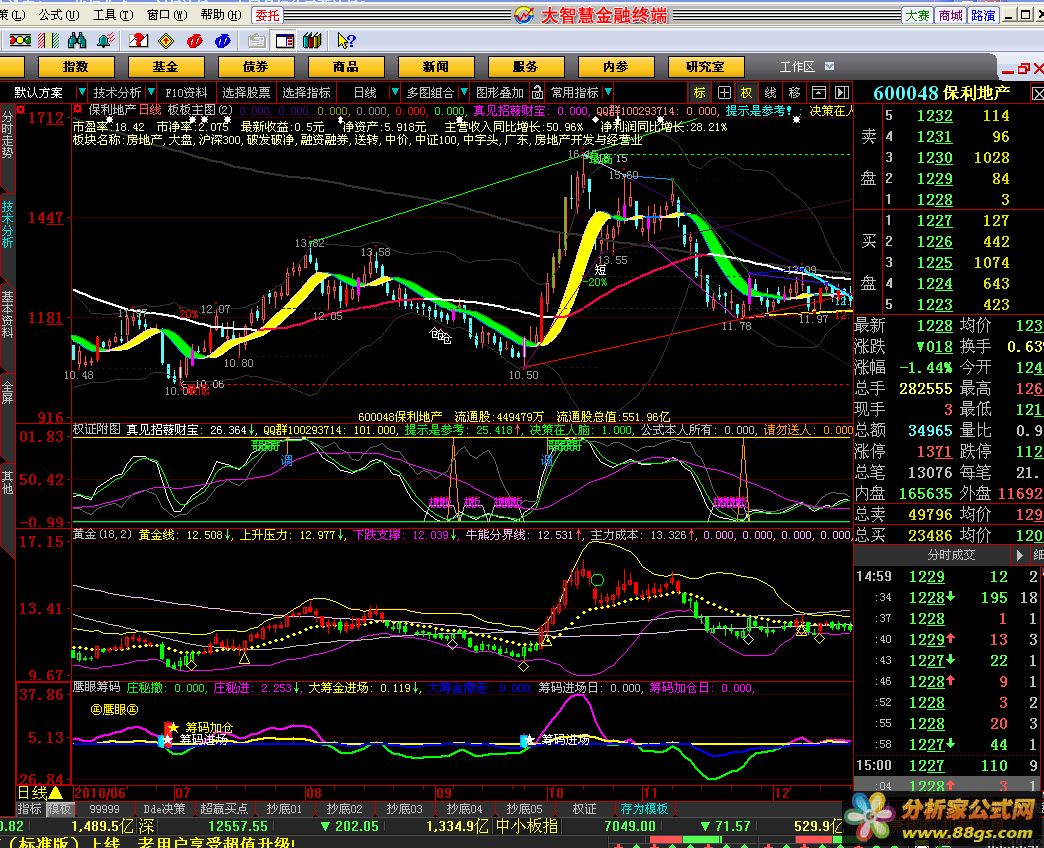Click the 大赛 button

pyautogui.click(x=917, y=15)
